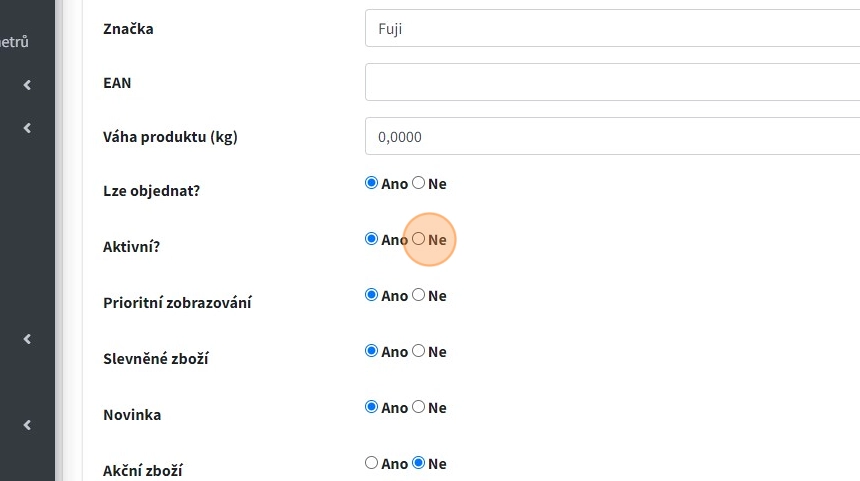Choose Ne for Lze objednat?

[419, 183]
